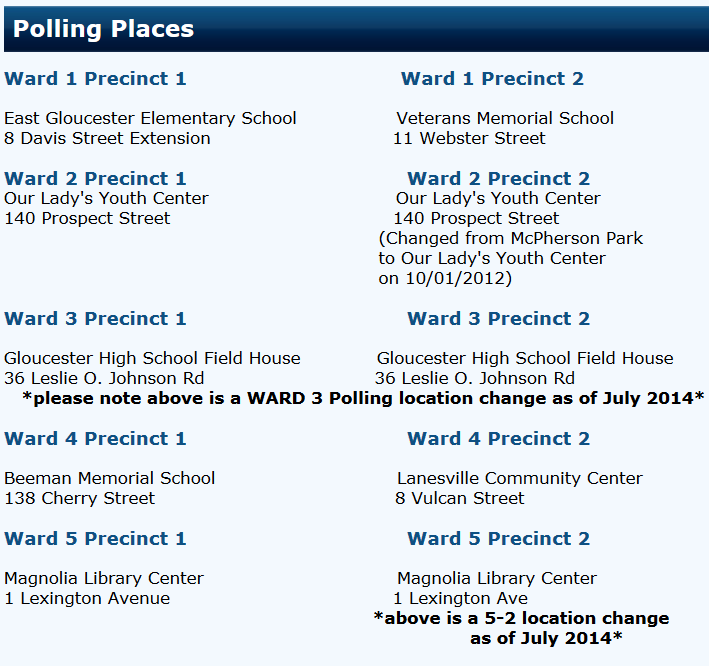
Task: Open the Ward 4 Precinct 1 heading
Action: click(95, 439)
